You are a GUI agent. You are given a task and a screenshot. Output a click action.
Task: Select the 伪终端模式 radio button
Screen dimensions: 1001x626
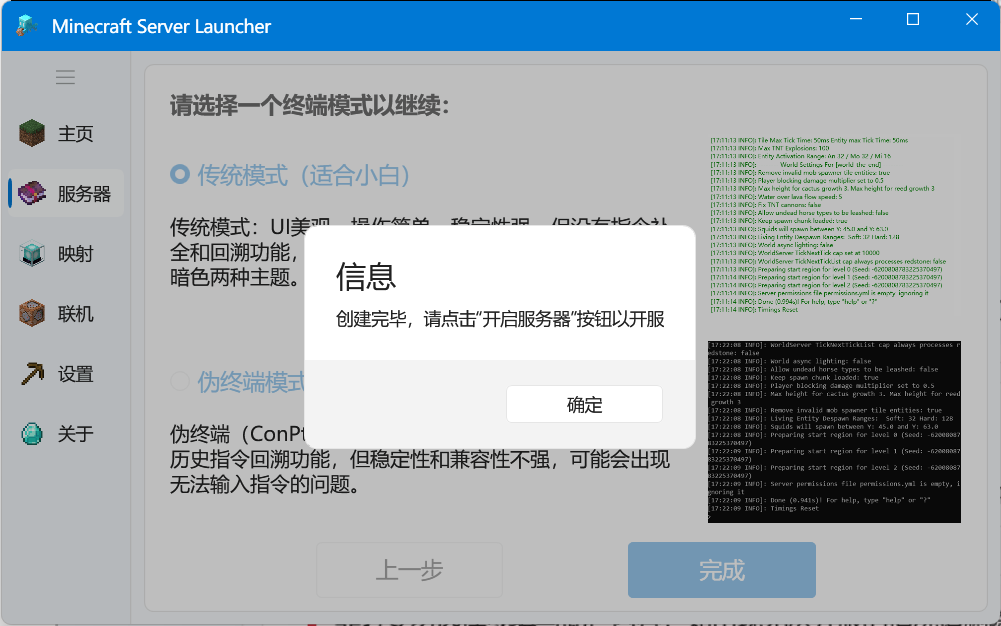pos(180,381)
